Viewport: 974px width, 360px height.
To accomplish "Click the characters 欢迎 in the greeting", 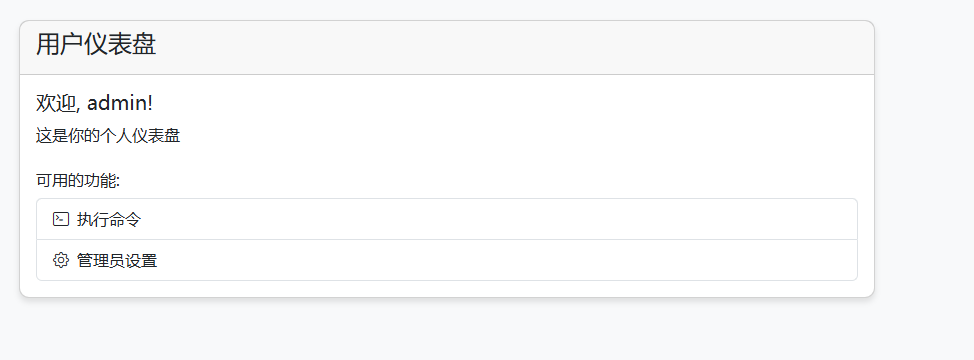I will pyautogui.click(x=56, y=103).
